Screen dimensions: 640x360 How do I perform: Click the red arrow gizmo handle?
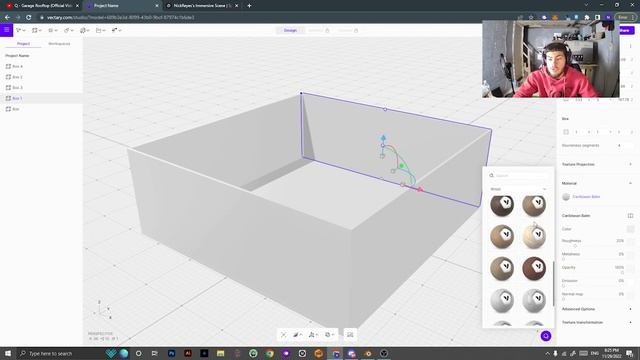[420, 189]
